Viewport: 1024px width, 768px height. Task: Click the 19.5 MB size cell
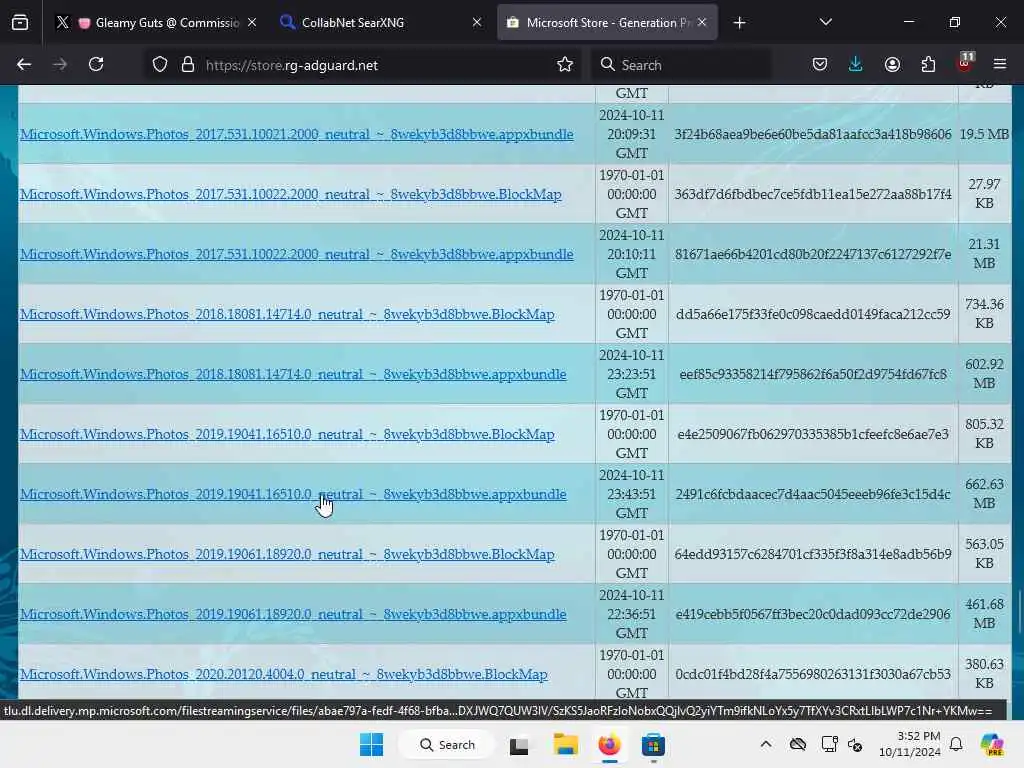984,135
